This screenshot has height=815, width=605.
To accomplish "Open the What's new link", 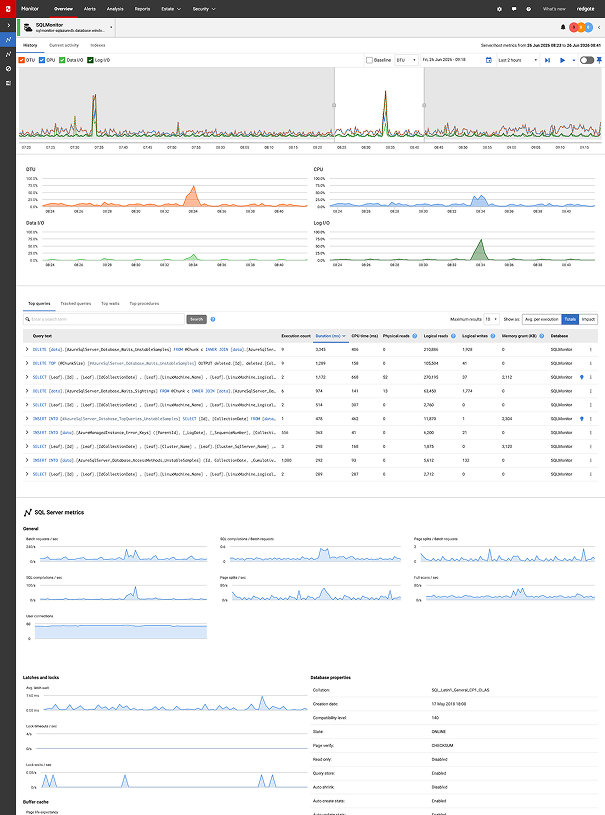I will [554, 9].
